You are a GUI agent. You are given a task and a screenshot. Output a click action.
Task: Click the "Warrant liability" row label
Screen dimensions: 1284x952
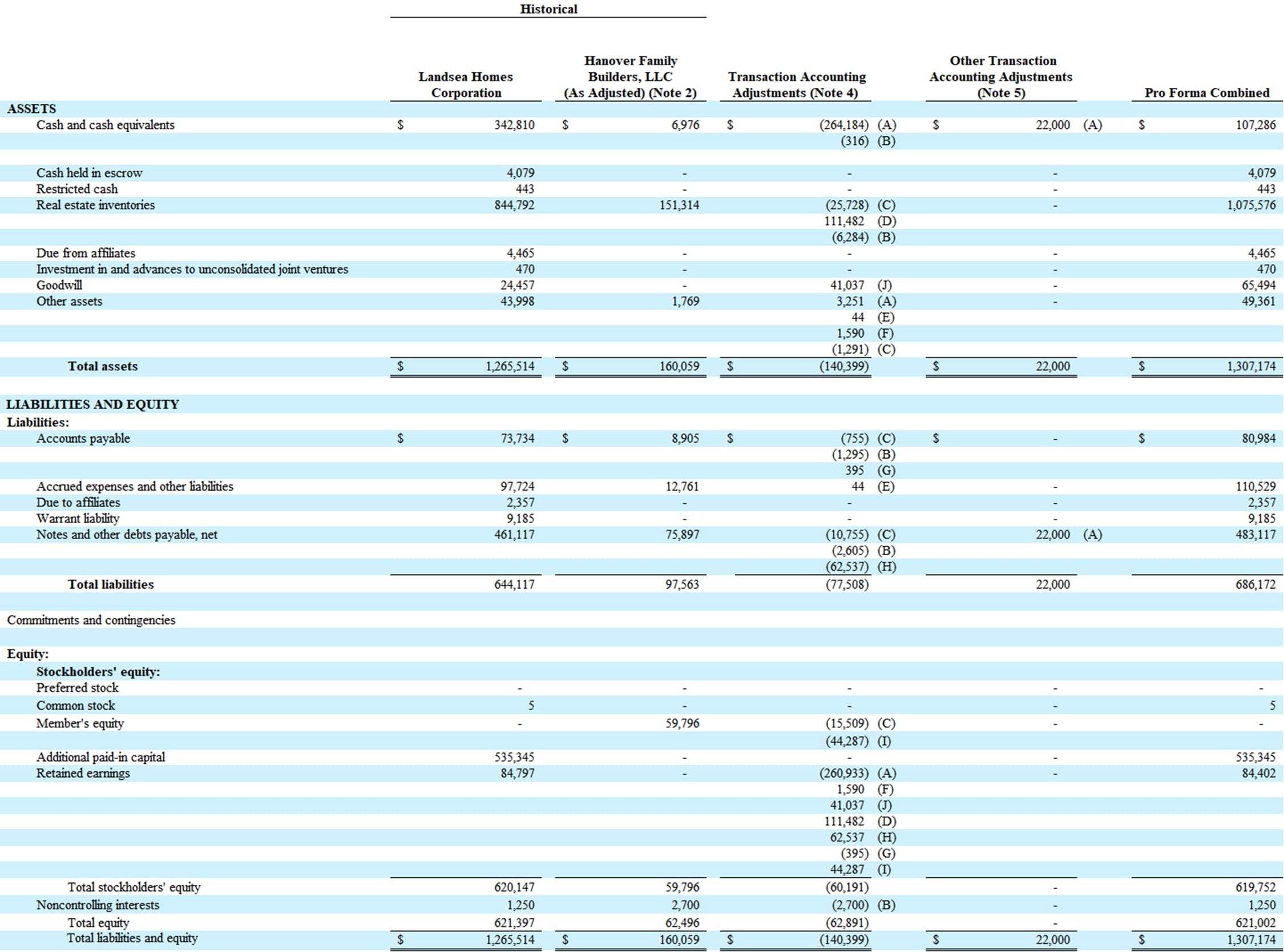click(x=78, y=518)
